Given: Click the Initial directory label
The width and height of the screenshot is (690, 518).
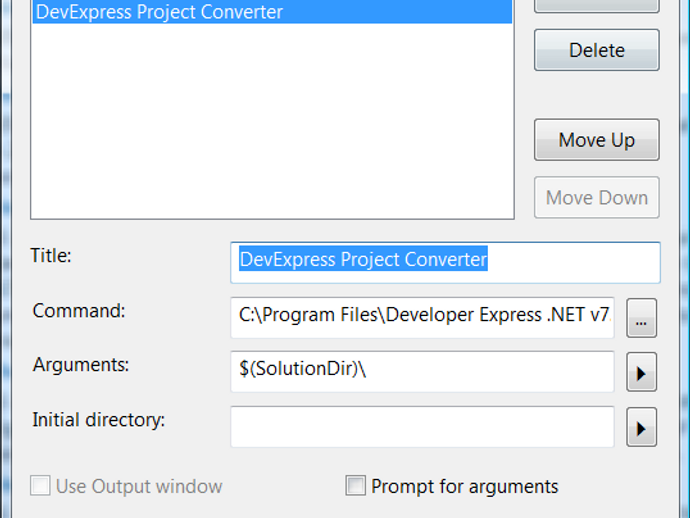Looking at the screenshot, I should tap(99, 419).
